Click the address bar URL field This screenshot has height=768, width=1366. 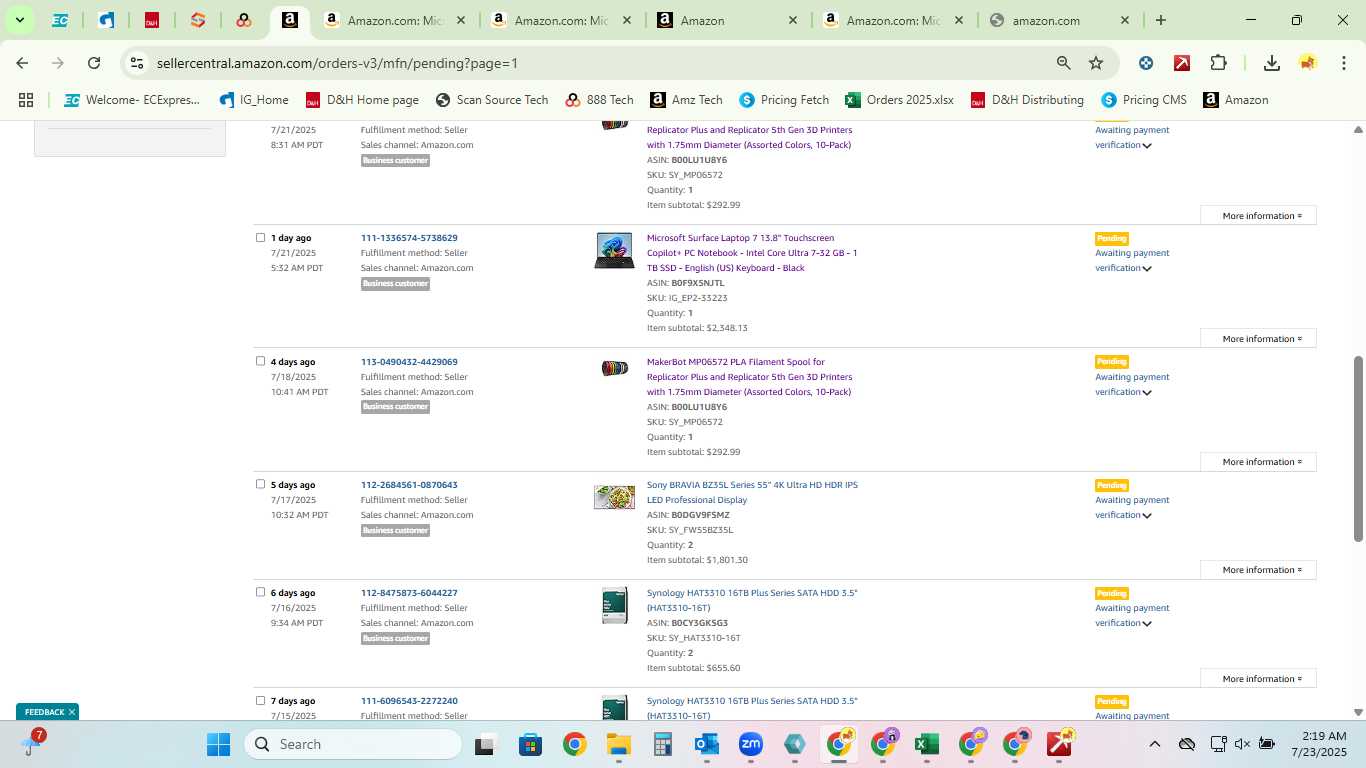(x=600, y=63)
